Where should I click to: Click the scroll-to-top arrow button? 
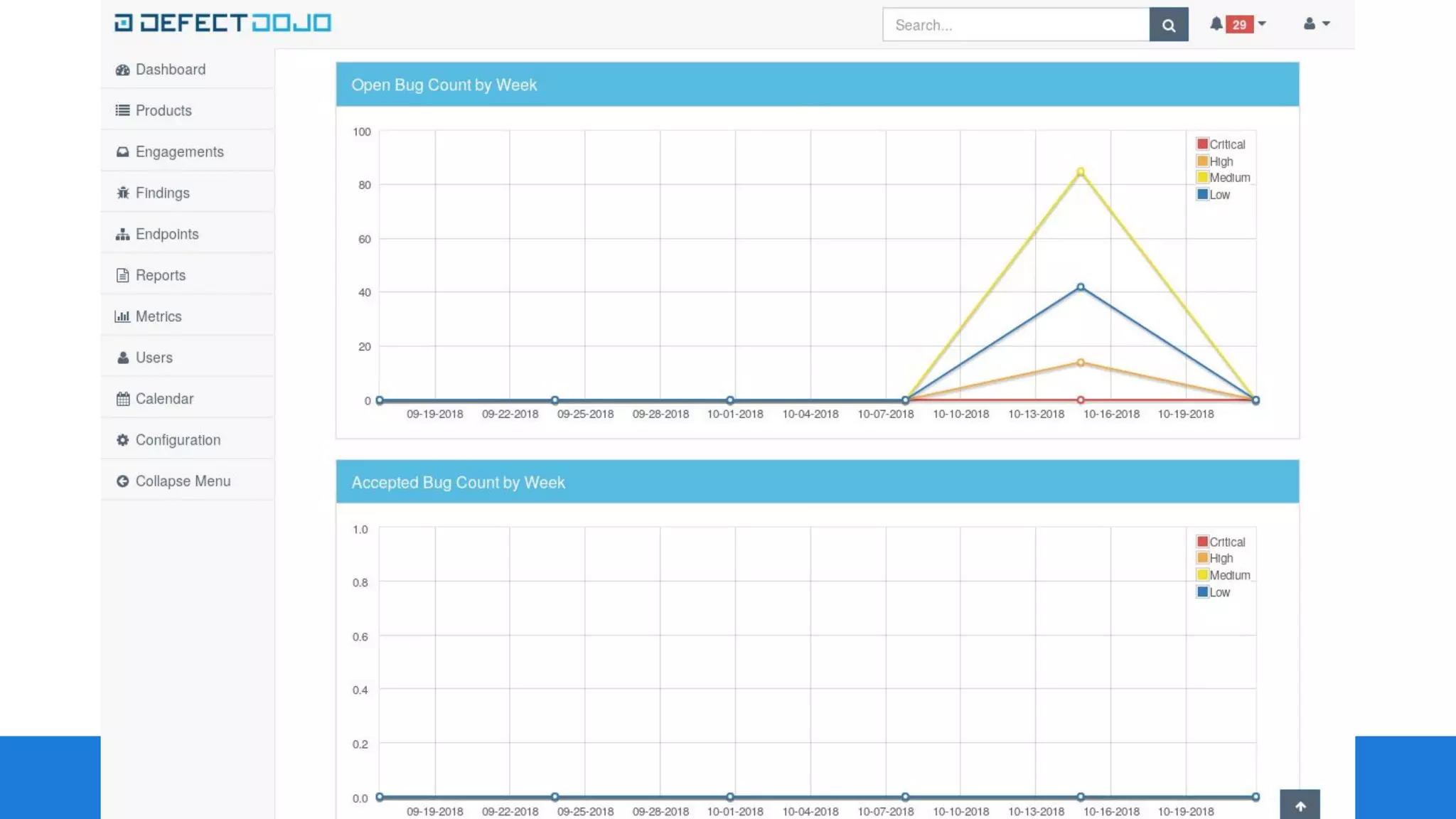1300,805
